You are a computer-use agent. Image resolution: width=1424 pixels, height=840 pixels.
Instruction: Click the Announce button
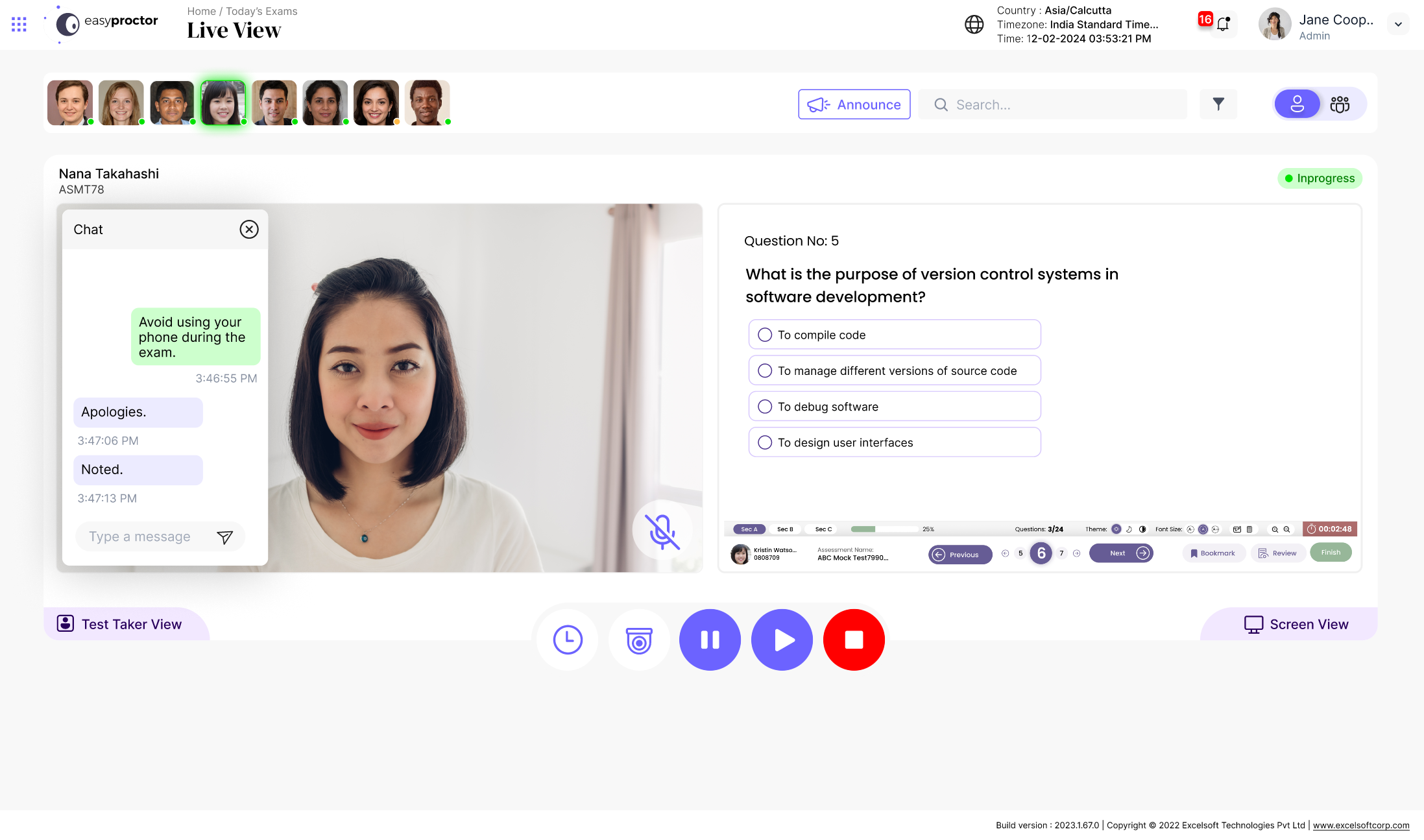(854, 104)
